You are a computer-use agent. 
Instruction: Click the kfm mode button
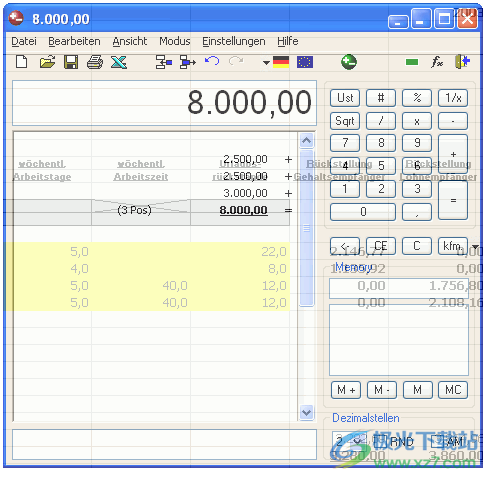[453, 246]
